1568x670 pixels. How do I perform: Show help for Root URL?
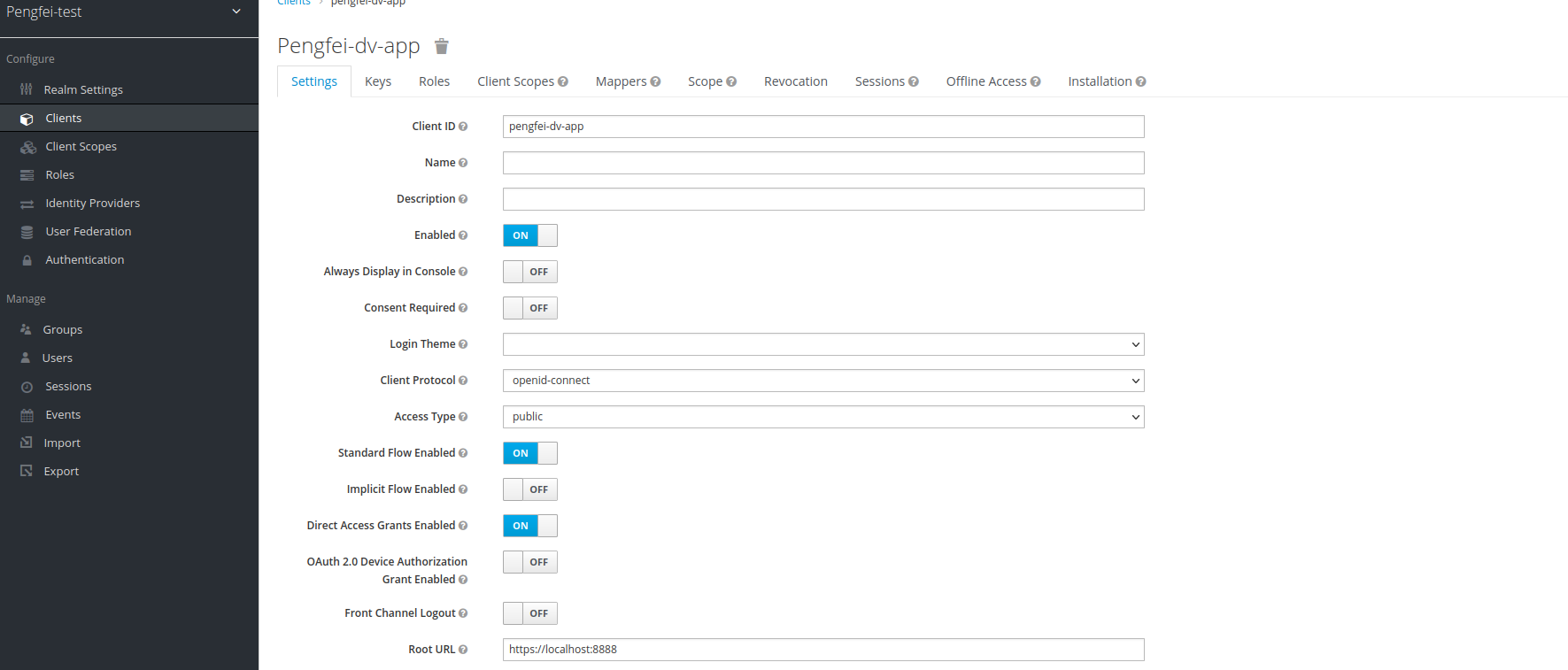tap(463, 650)
